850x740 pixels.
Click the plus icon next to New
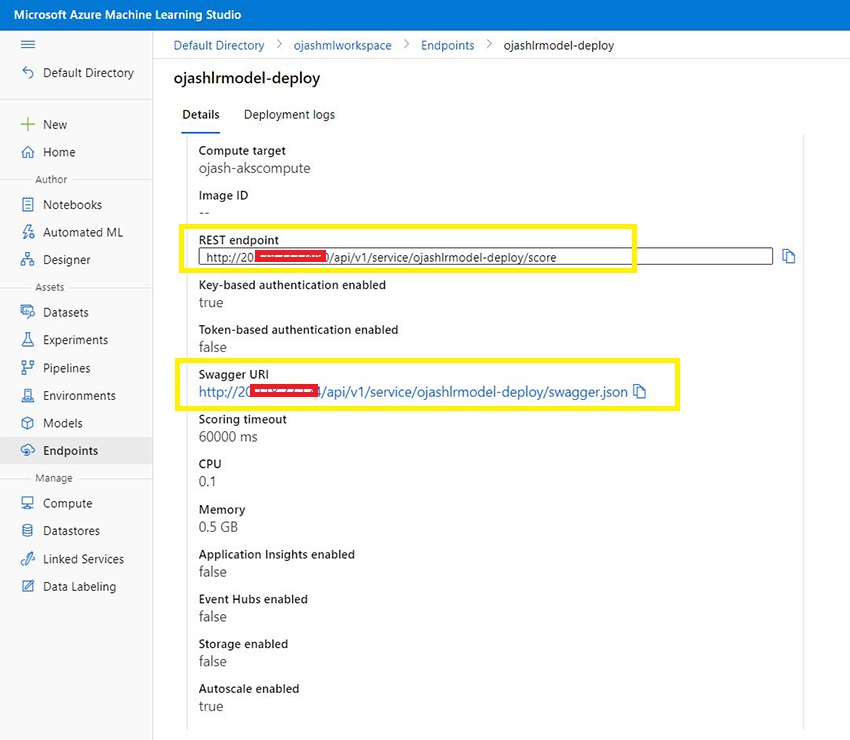pos(28,124)
